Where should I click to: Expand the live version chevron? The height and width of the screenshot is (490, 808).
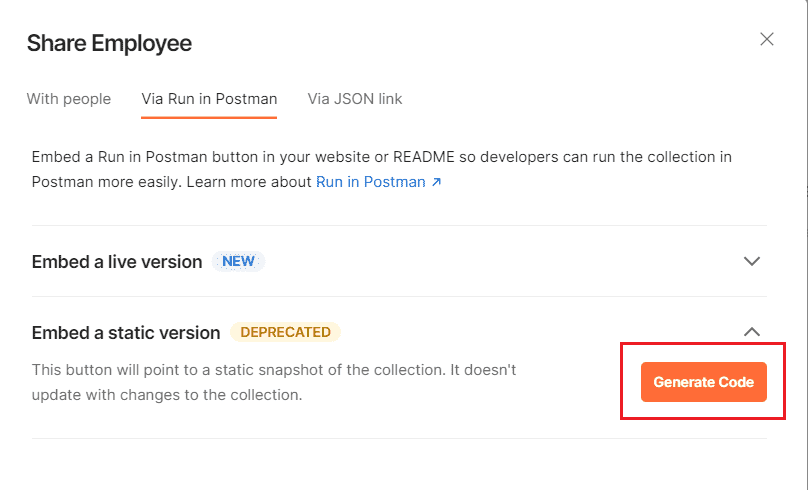(752, 261)
